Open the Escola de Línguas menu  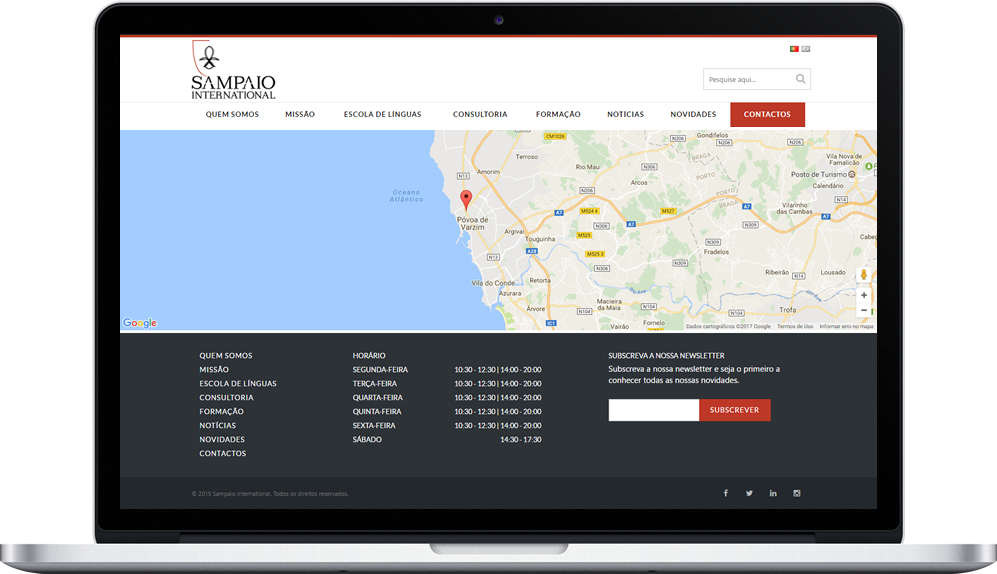click(x=382, y=114)
